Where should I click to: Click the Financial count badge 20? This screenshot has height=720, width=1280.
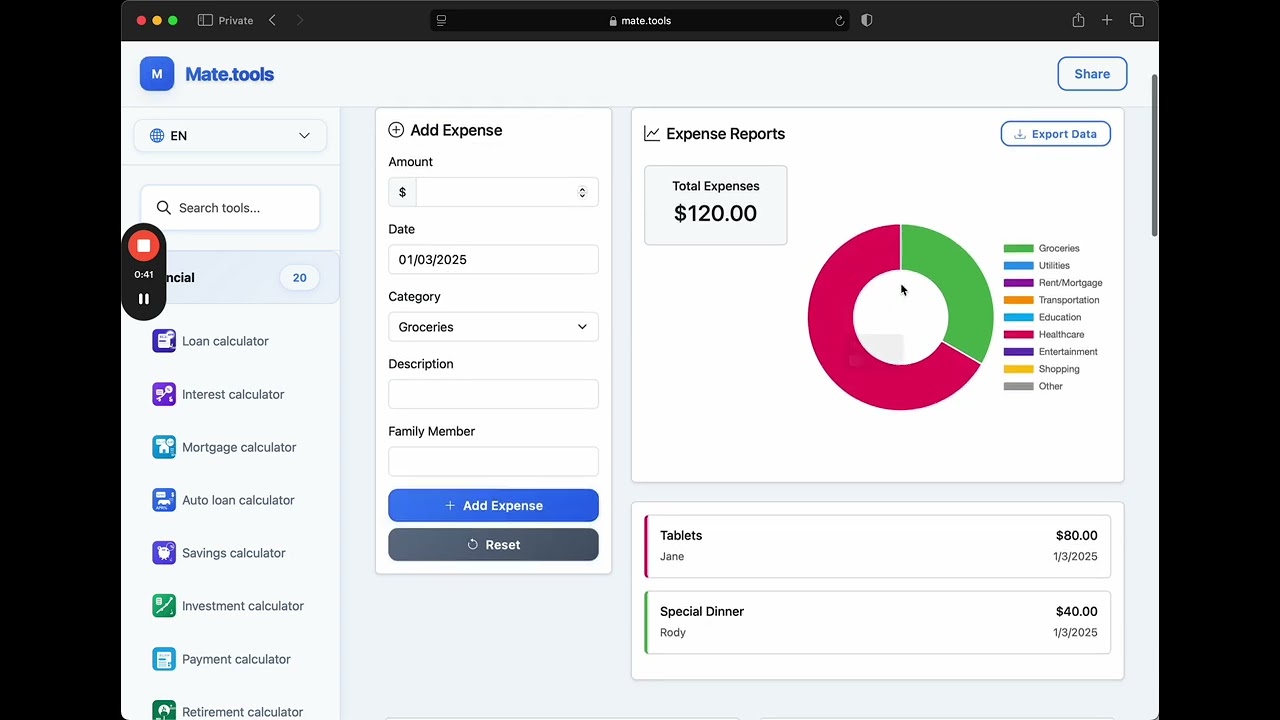coord(299,278)
